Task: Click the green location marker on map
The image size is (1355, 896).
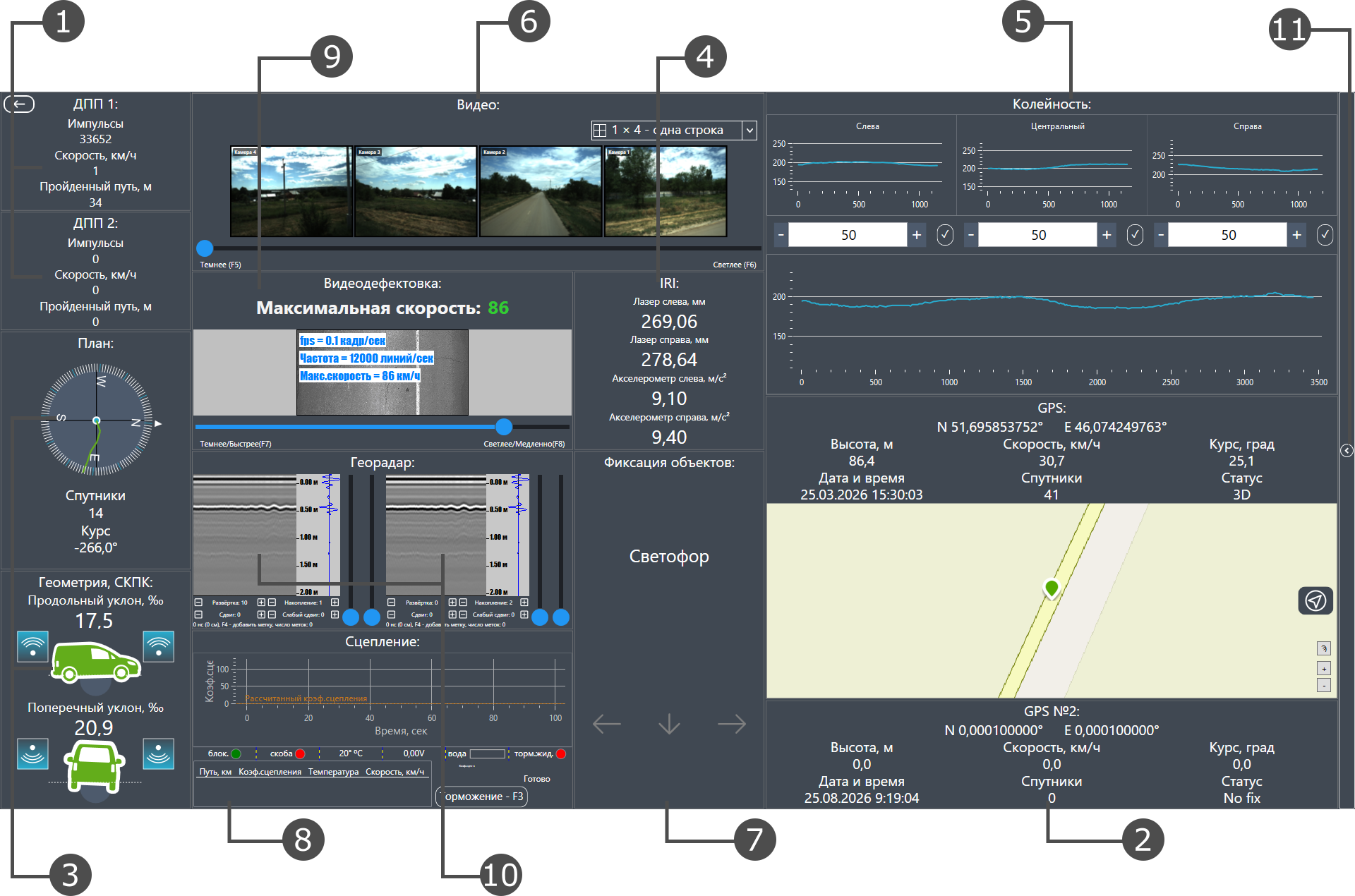Action: pyautogui.click(x=1052, y=588)
